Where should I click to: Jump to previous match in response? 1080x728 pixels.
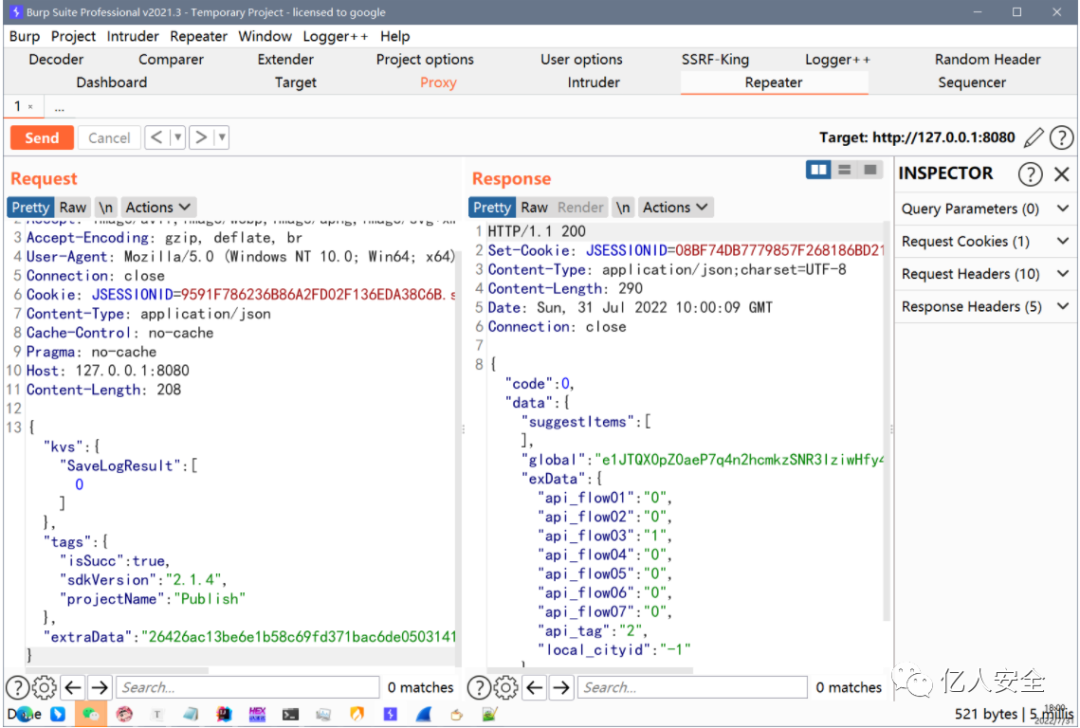[534, 687]
